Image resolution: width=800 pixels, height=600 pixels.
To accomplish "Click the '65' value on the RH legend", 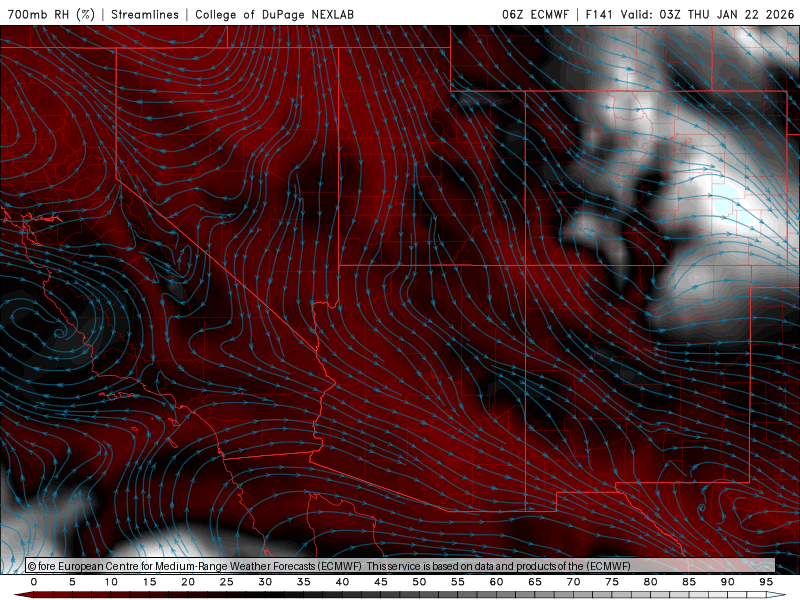I will click(x=535, y=582).
